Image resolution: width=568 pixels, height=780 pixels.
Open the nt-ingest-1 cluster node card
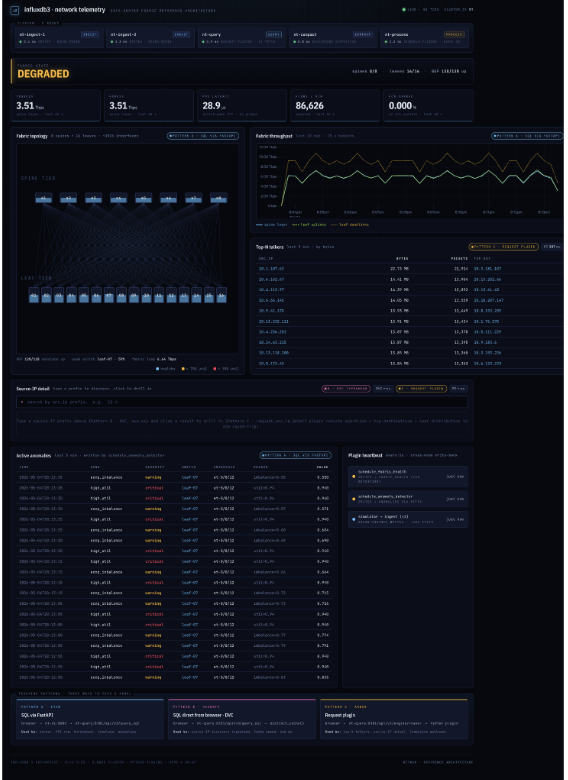pyautogui.click(x=60, y=38)
